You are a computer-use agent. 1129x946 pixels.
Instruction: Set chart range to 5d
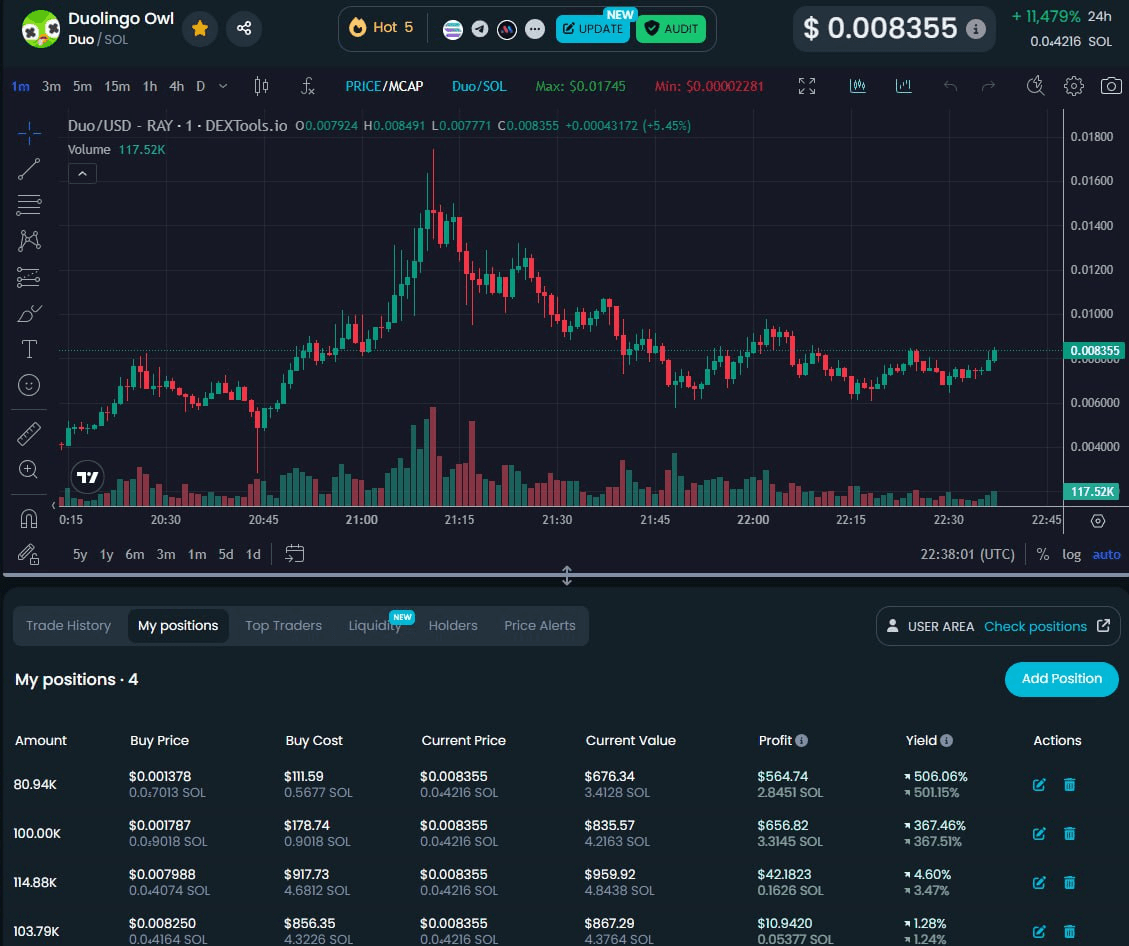pyautogui.click(x=226, y=554)
